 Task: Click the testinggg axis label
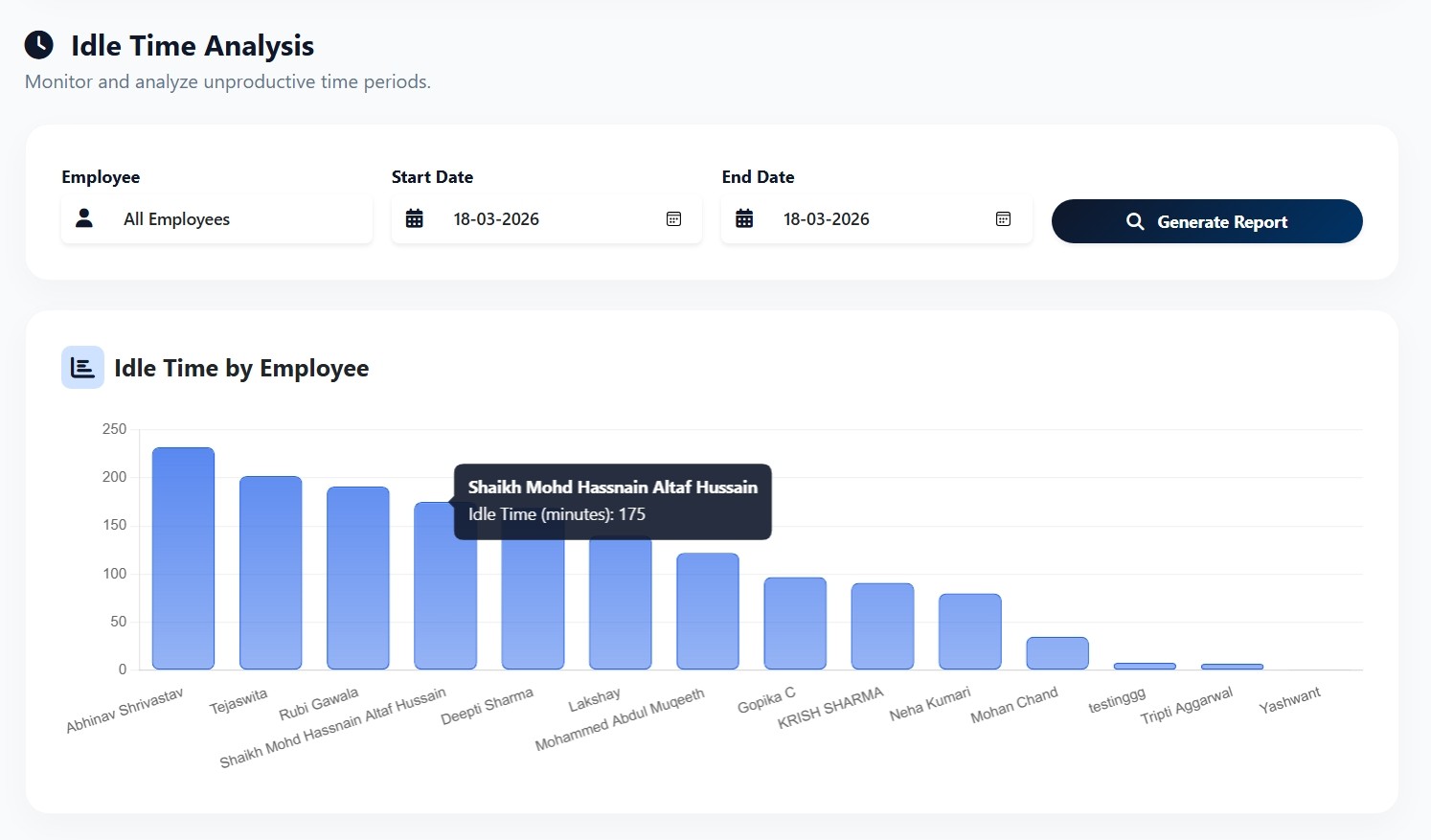(x=1117, y=699)
